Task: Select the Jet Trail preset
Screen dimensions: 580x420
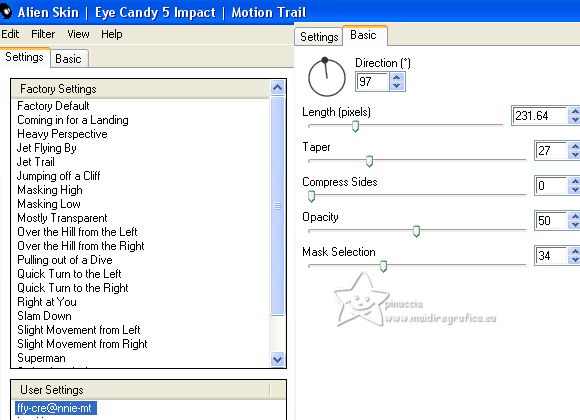Action: tap(36, 162)
